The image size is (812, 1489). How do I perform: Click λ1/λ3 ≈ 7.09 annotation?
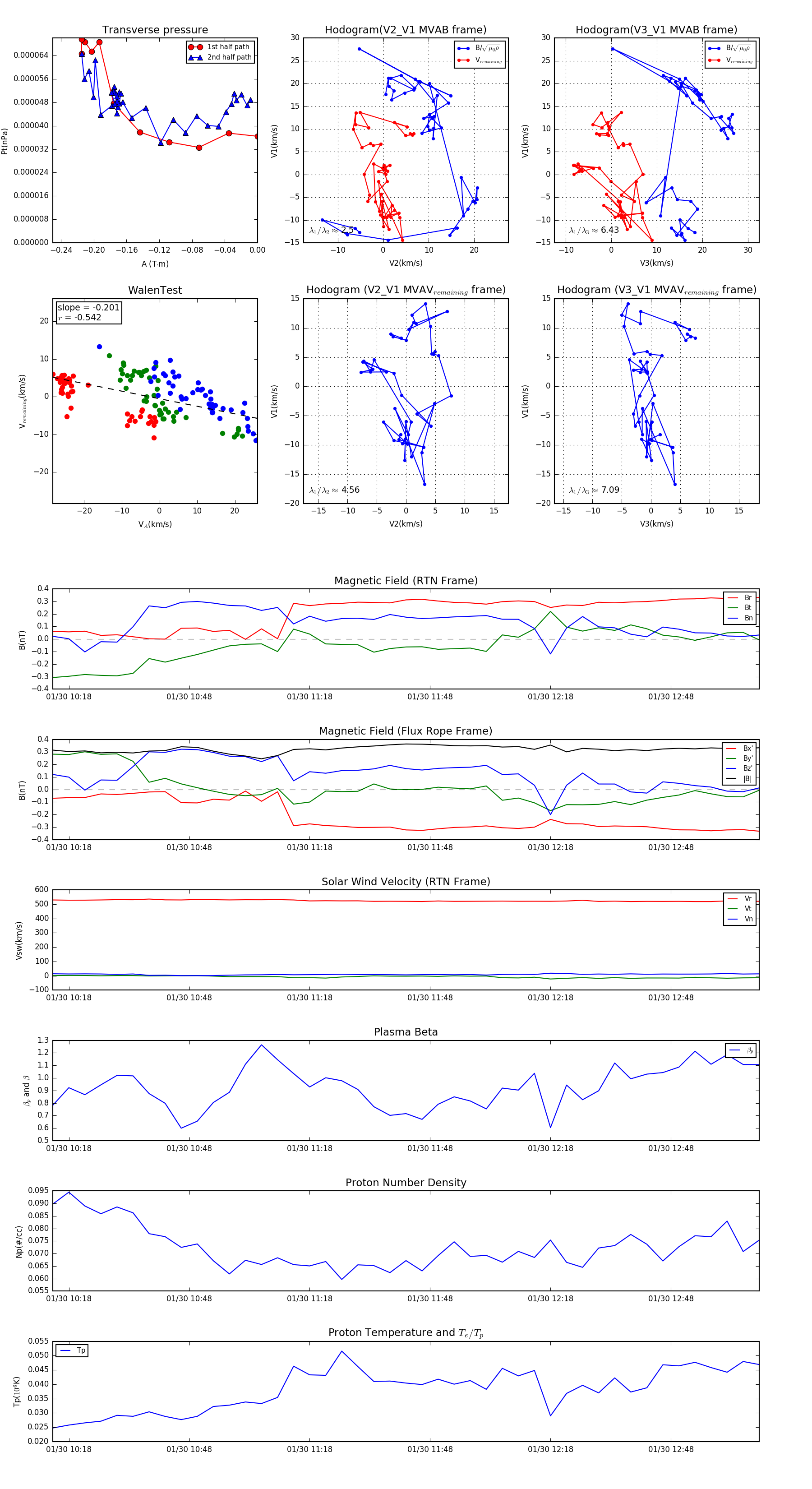[x=594, y=490]
